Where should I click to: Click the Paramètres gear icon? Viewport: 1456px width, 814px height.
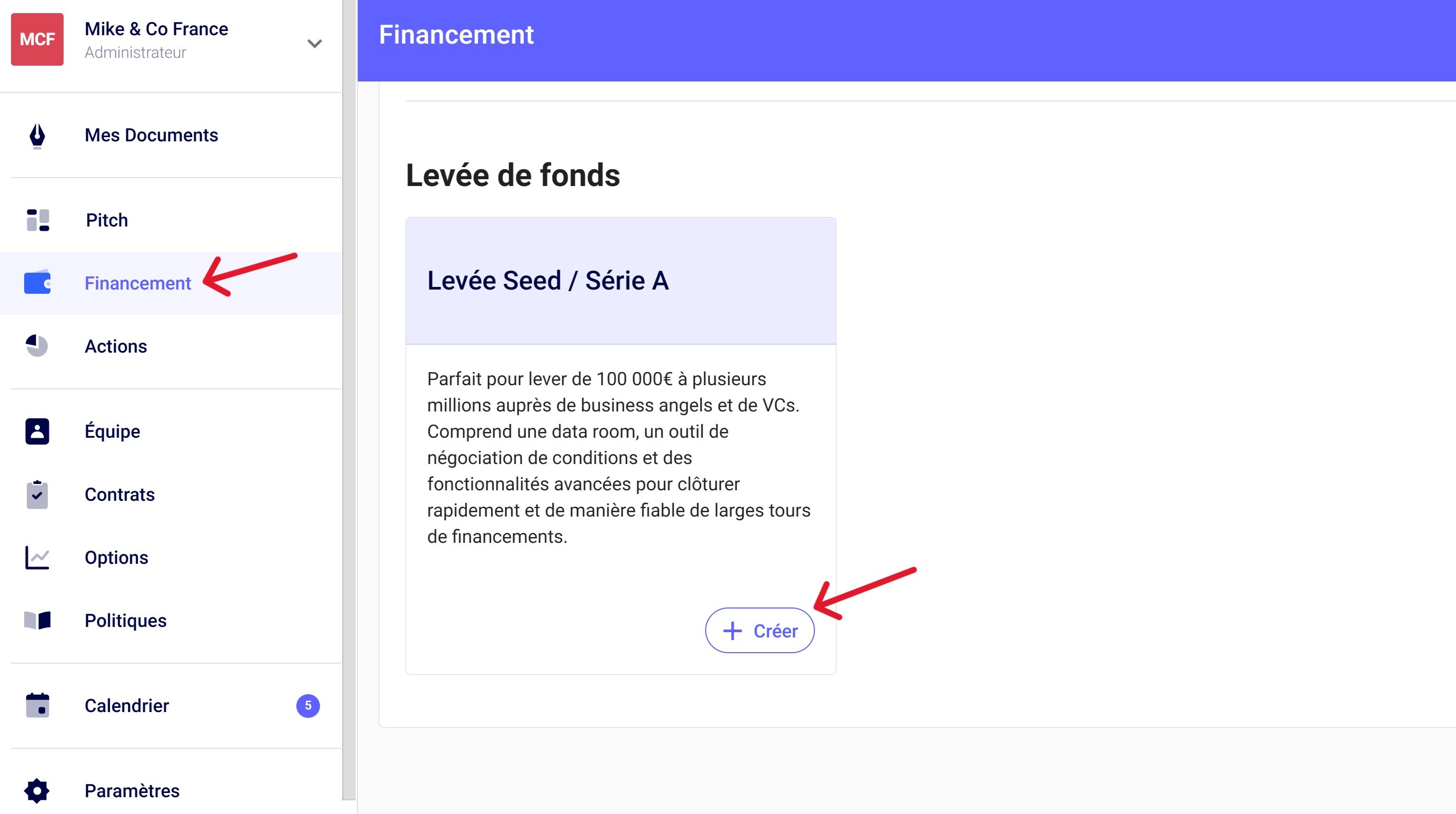(x=37, y=790)
